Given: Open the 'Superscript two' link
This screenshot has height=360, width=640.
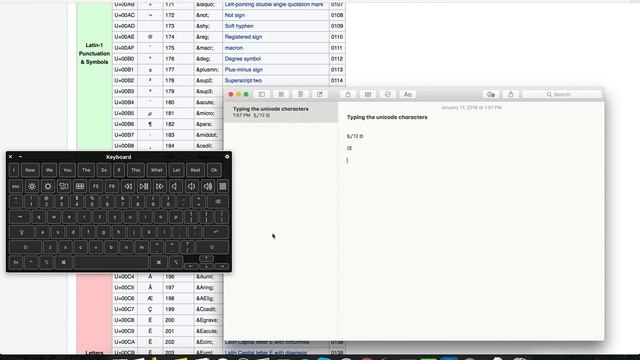Looking at the screenshot, I should tap(243, 80).
